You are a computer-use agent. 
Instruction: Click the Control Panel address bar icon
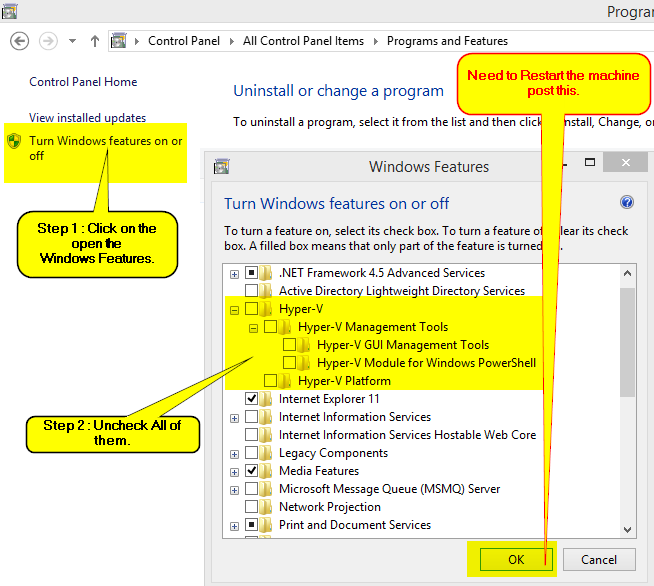[118, 41]
